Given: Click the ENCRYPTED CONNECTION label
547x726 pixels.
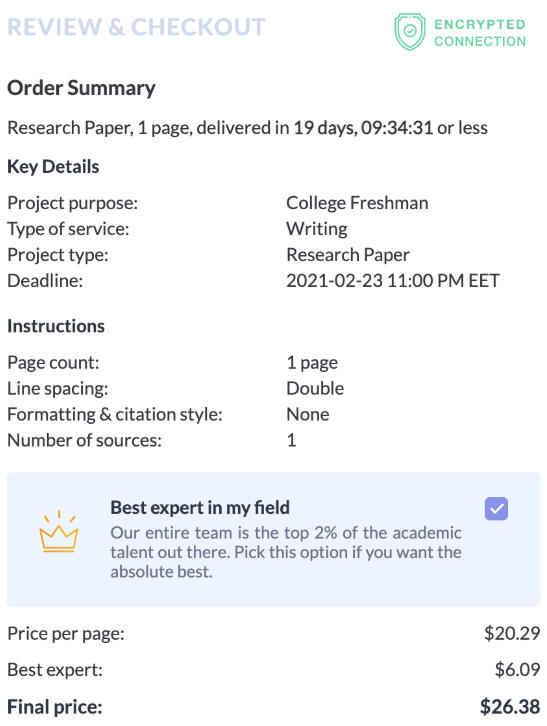Looking at the screenshot, I should (480, 33).
